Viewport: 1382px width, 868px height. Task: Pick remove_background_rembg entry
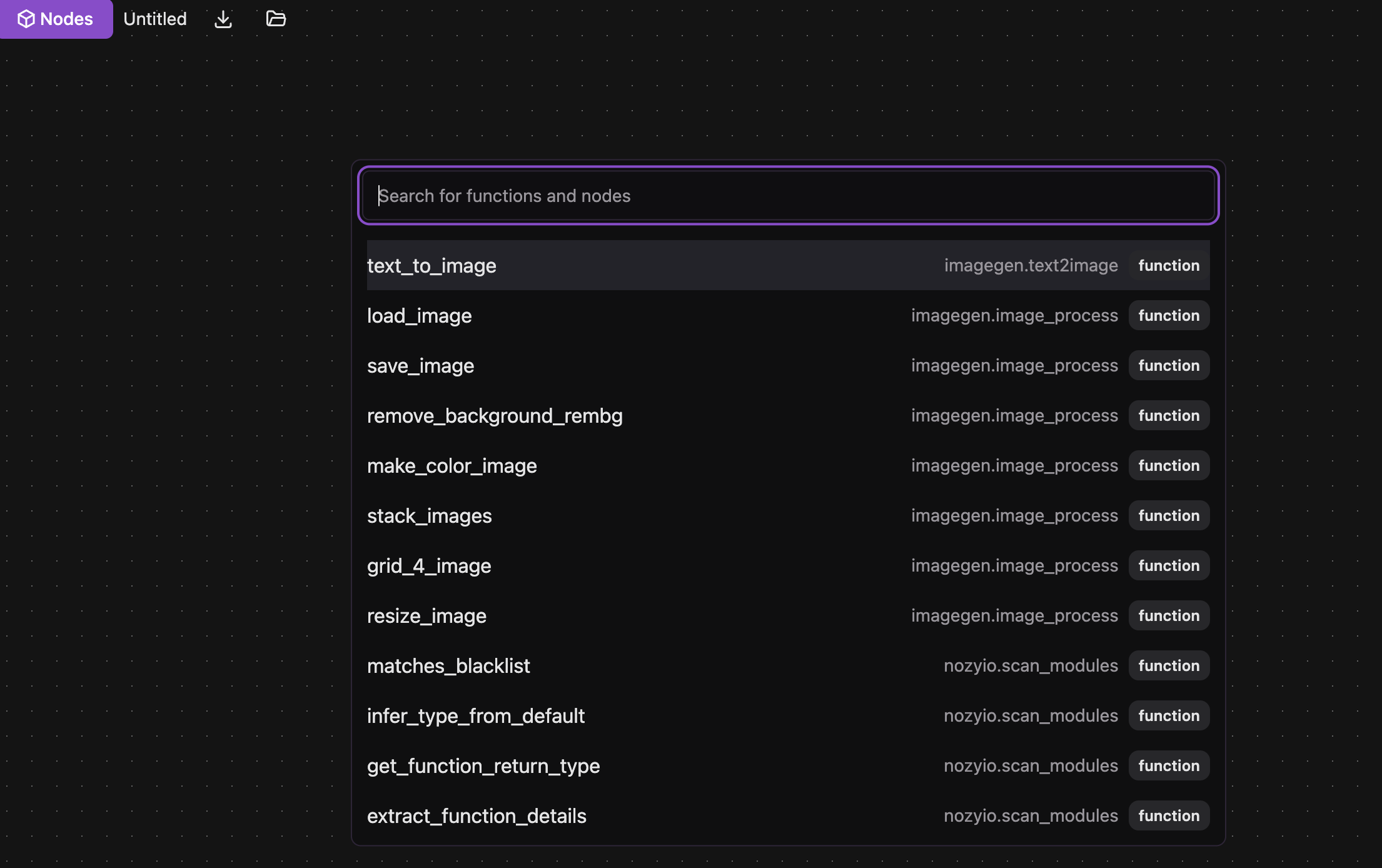[789, 415]
